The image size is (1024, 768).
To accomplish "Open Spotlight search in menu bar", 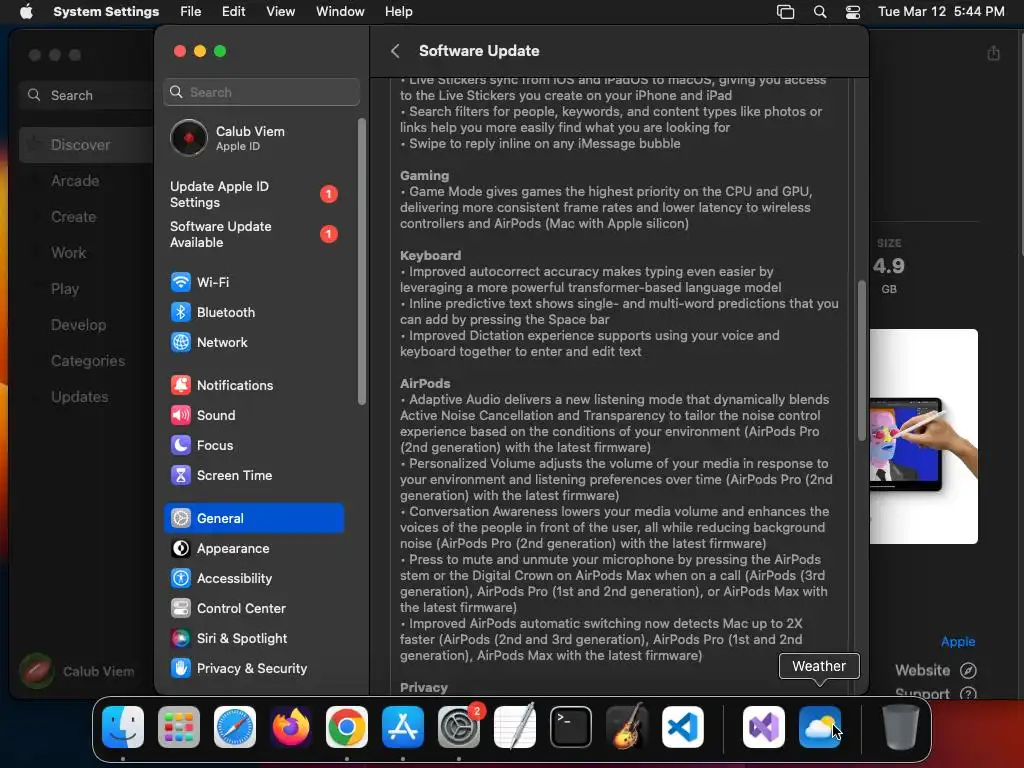I will (820, 12).
